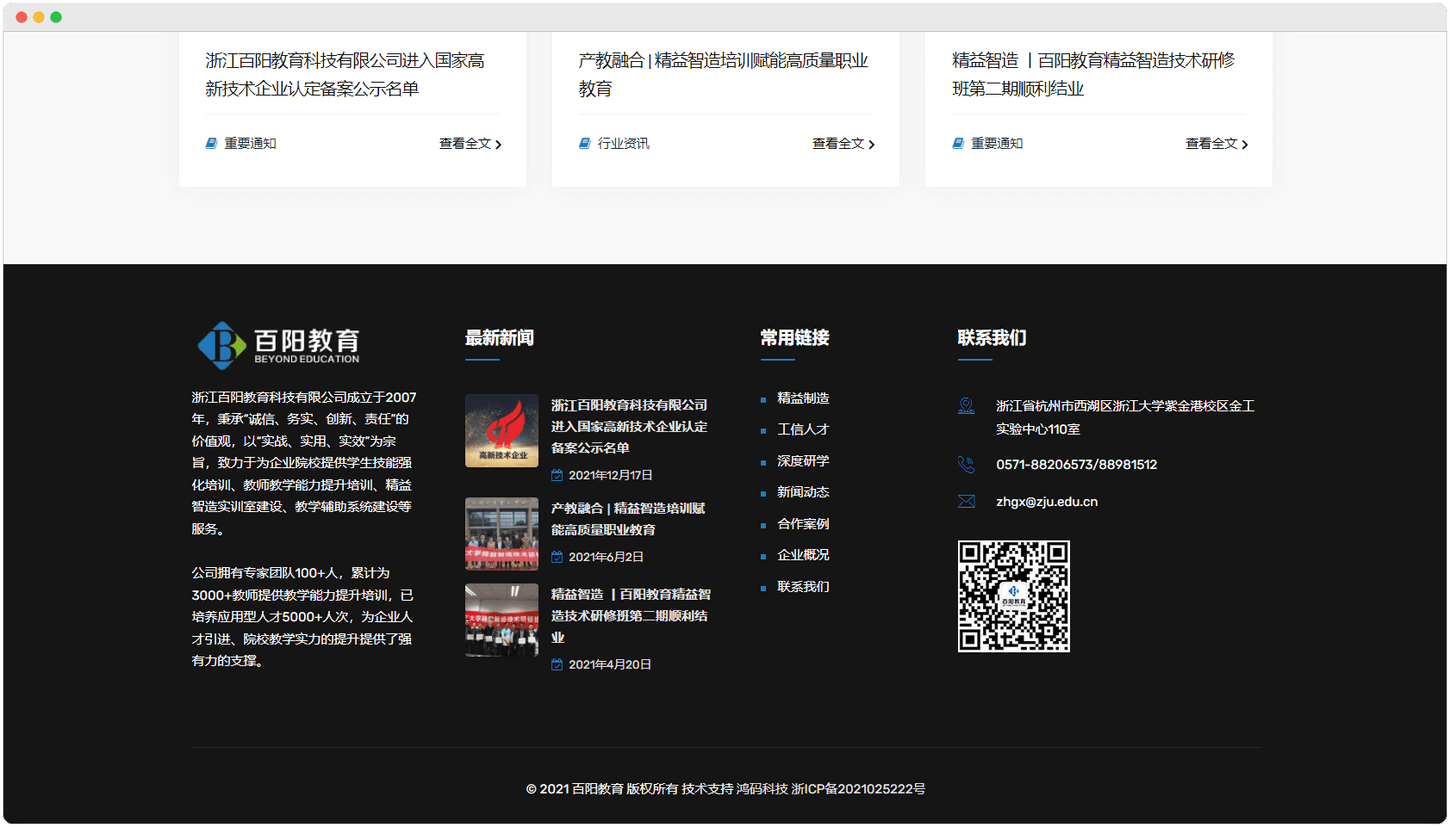The height and width of the screenshot is (827, 1450).
Task: Open footer link 合作案例
Action: (x=803, y=524)
